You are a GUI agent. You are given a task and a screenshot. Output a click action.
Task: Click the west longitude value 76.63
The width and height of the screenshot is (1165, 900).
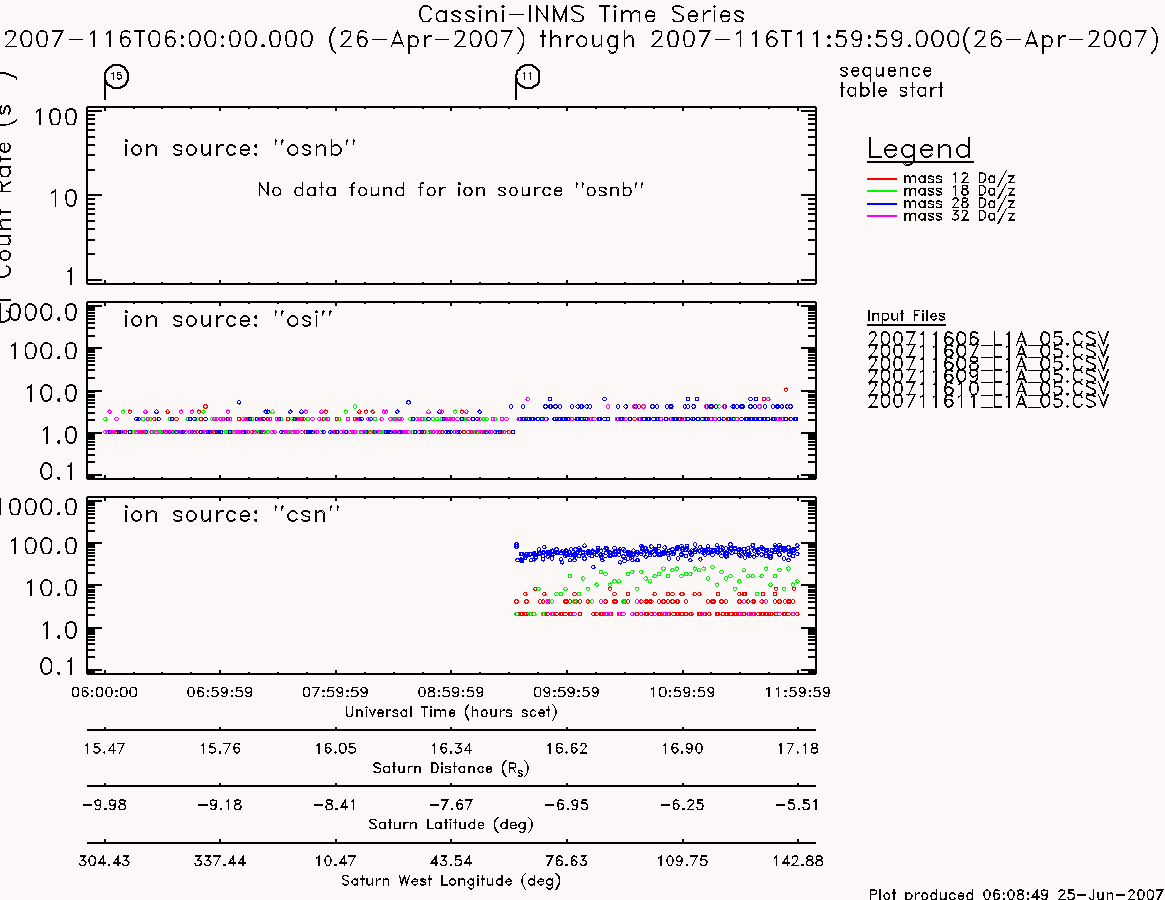pos(567,861)
